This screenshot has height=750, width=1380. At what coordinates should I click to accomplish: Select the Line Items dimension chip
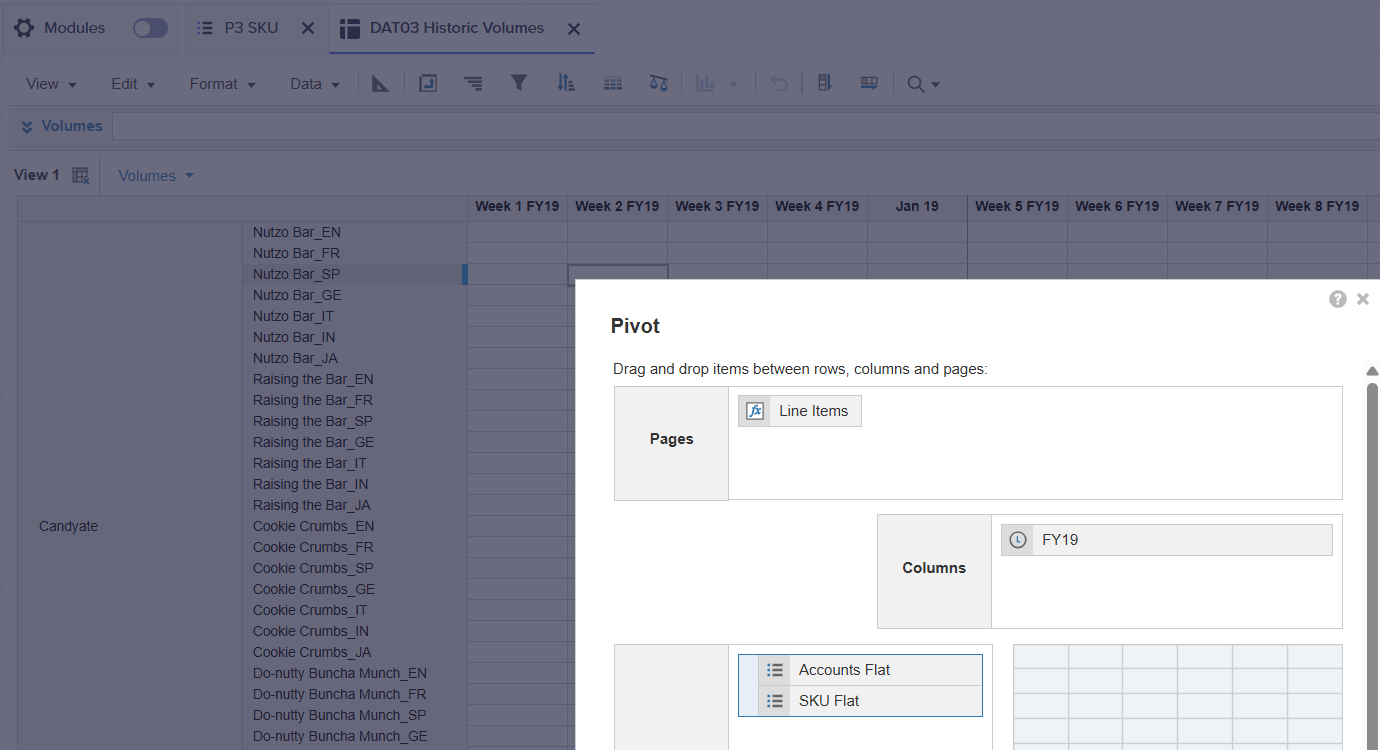tap(799, 411)
